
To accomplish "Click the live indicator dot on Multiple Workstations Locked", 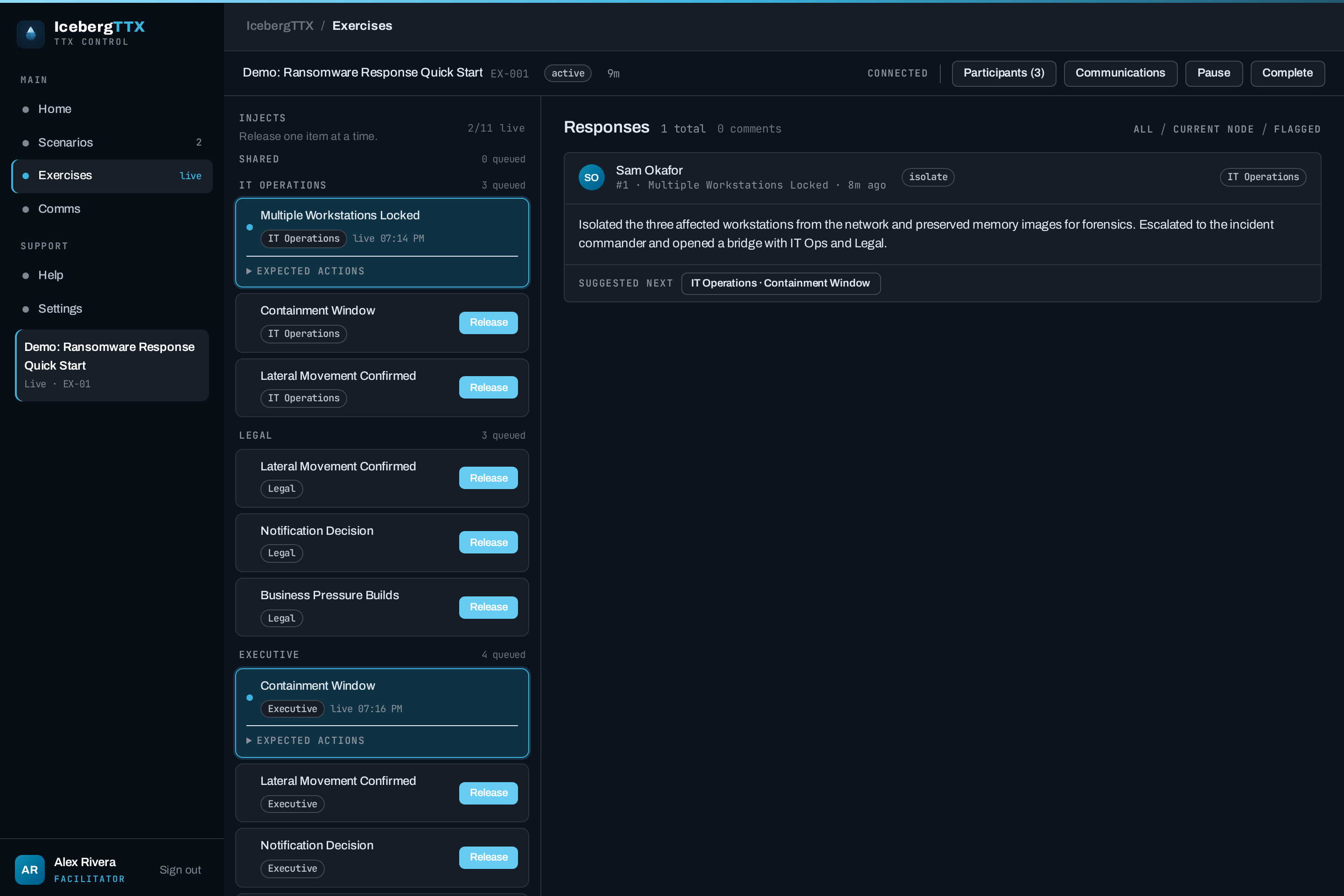I will coord(250,227).
